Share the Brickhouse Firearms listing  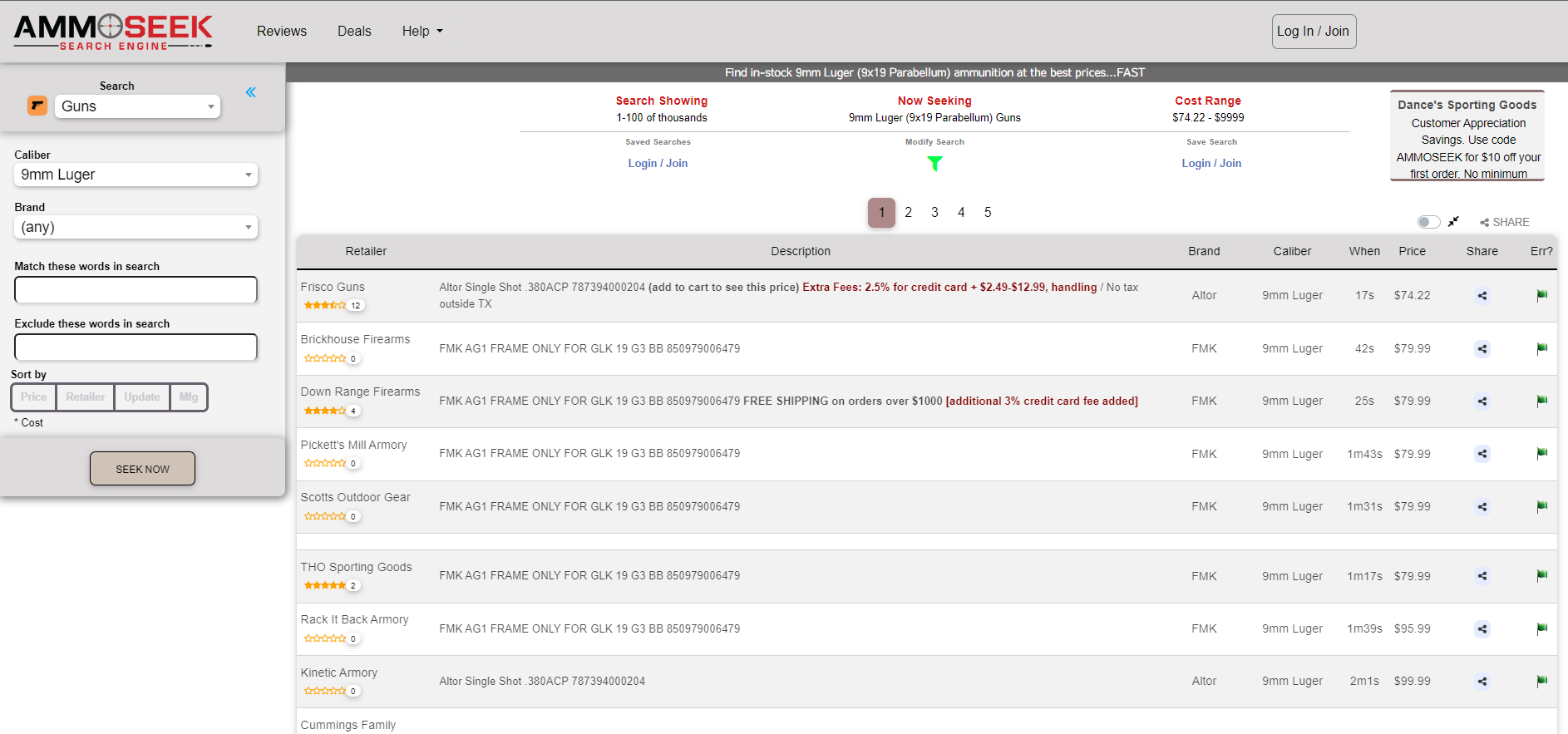coord(1482,348)
